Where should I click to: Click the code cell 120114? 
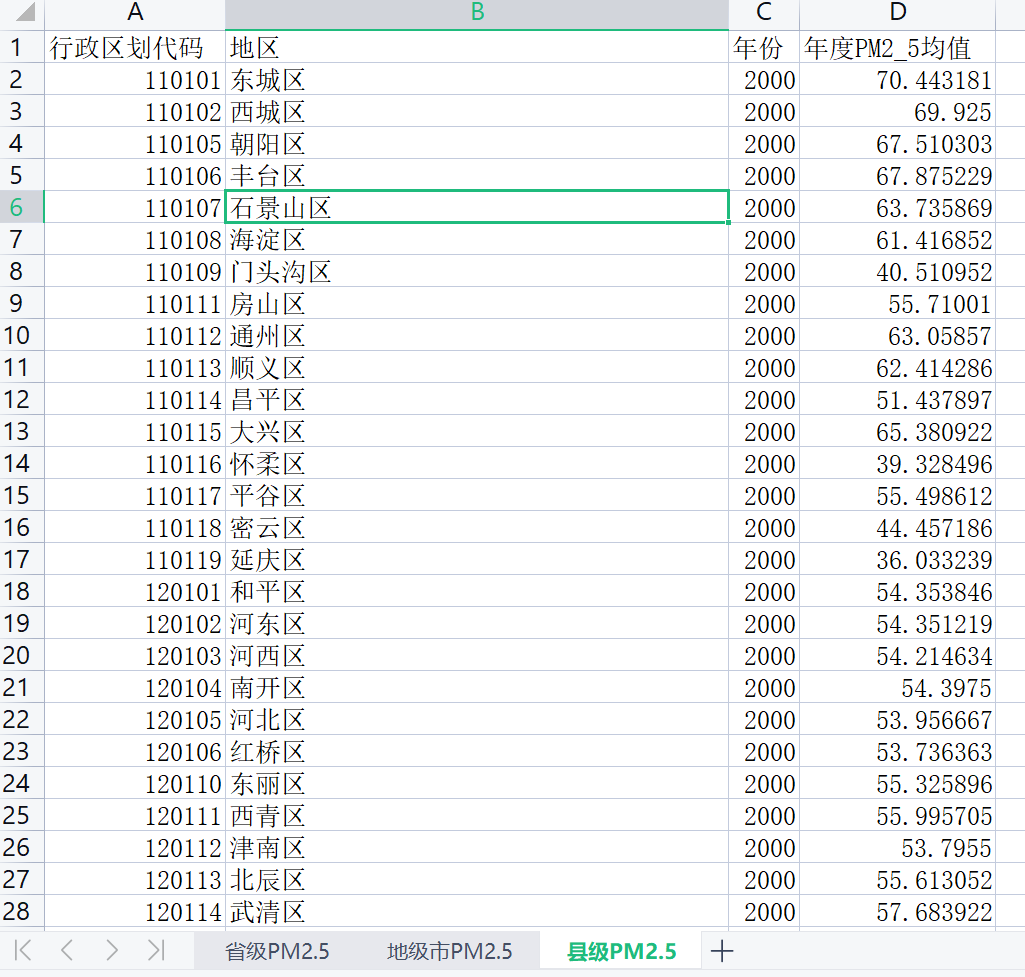[135, 911]
